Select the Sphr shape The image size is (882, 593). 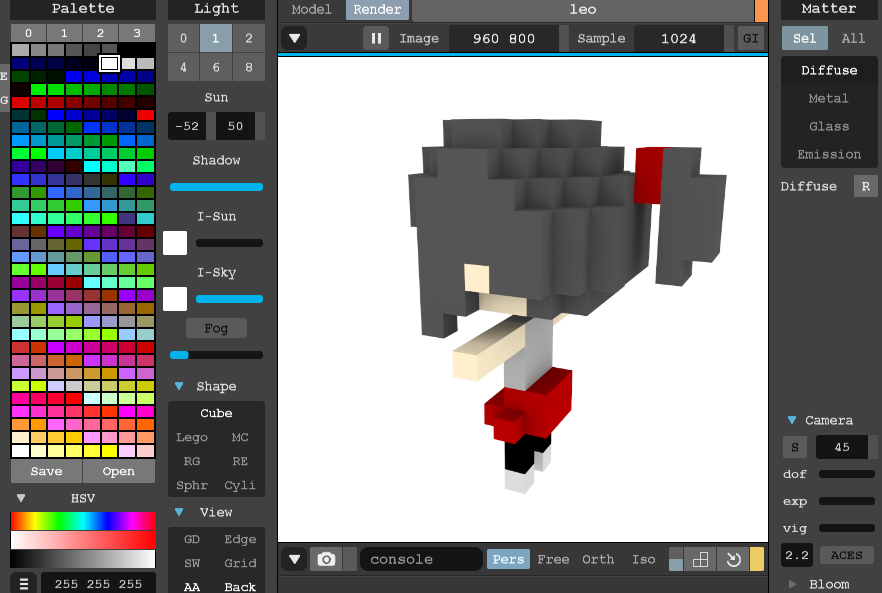click(192, 485)
